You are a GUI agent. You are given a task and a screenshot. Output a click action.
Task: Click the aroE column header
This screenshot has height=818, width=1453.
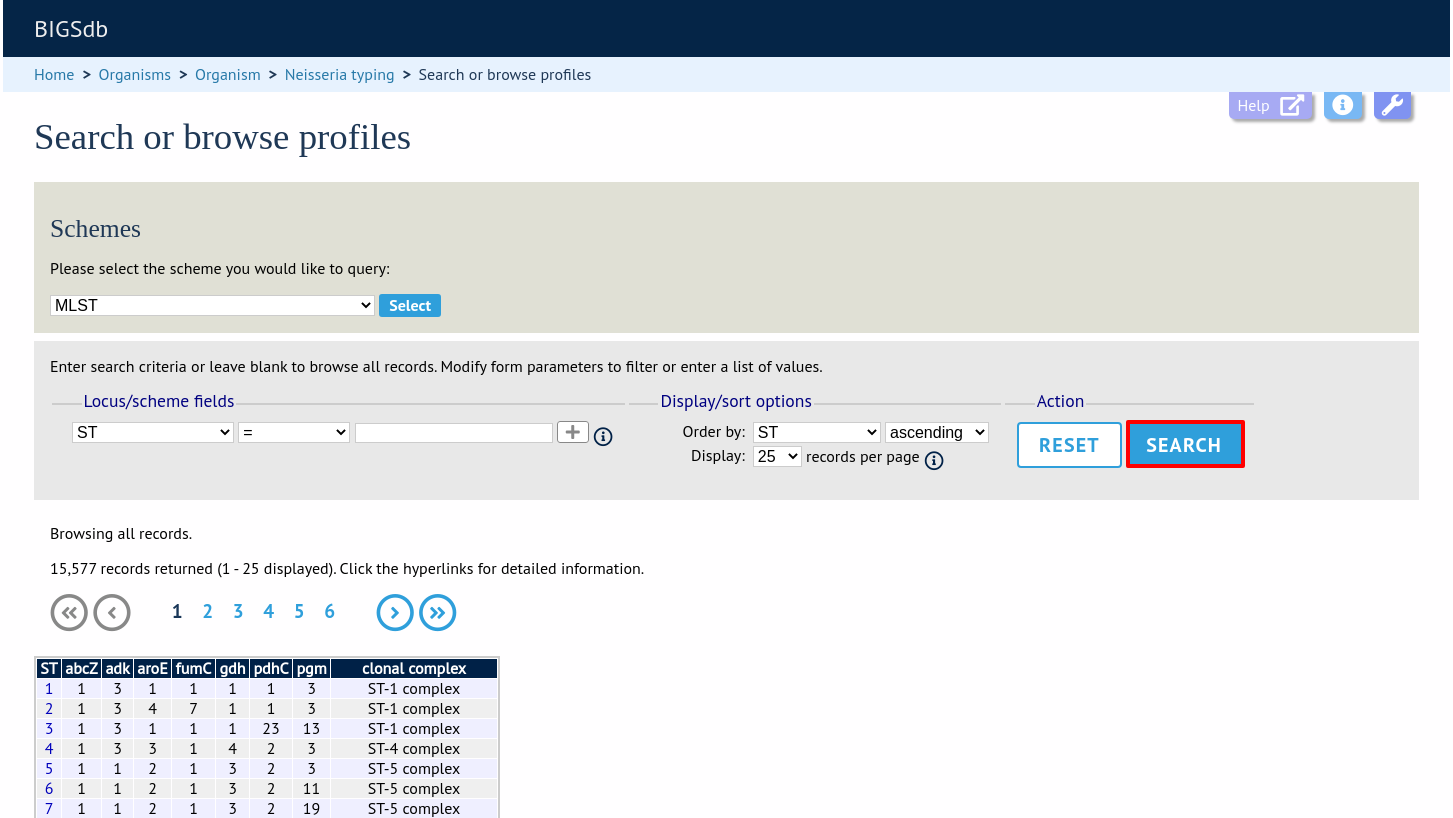153,669
